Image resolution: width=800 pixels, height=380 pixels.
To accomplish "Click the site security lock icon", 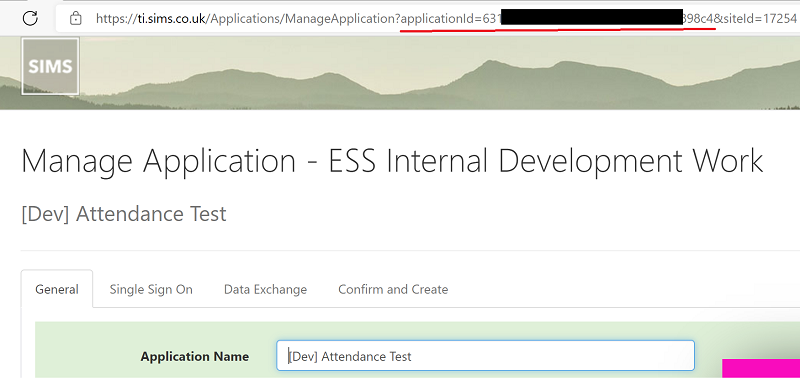I will [x=76, y=19].
